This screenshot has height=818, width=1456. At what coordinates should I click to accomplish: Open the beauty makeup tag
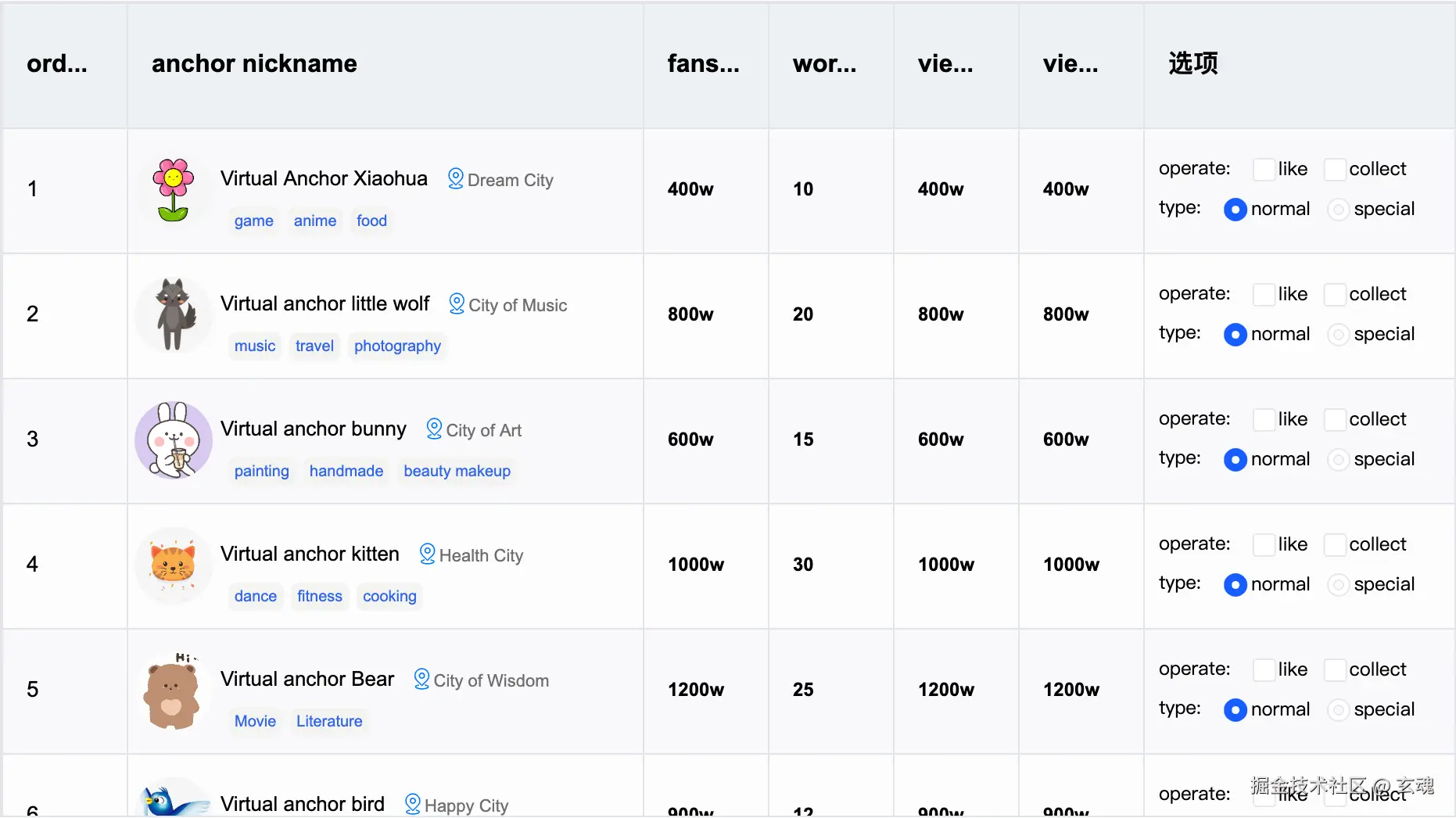click(x=457, y=471)
